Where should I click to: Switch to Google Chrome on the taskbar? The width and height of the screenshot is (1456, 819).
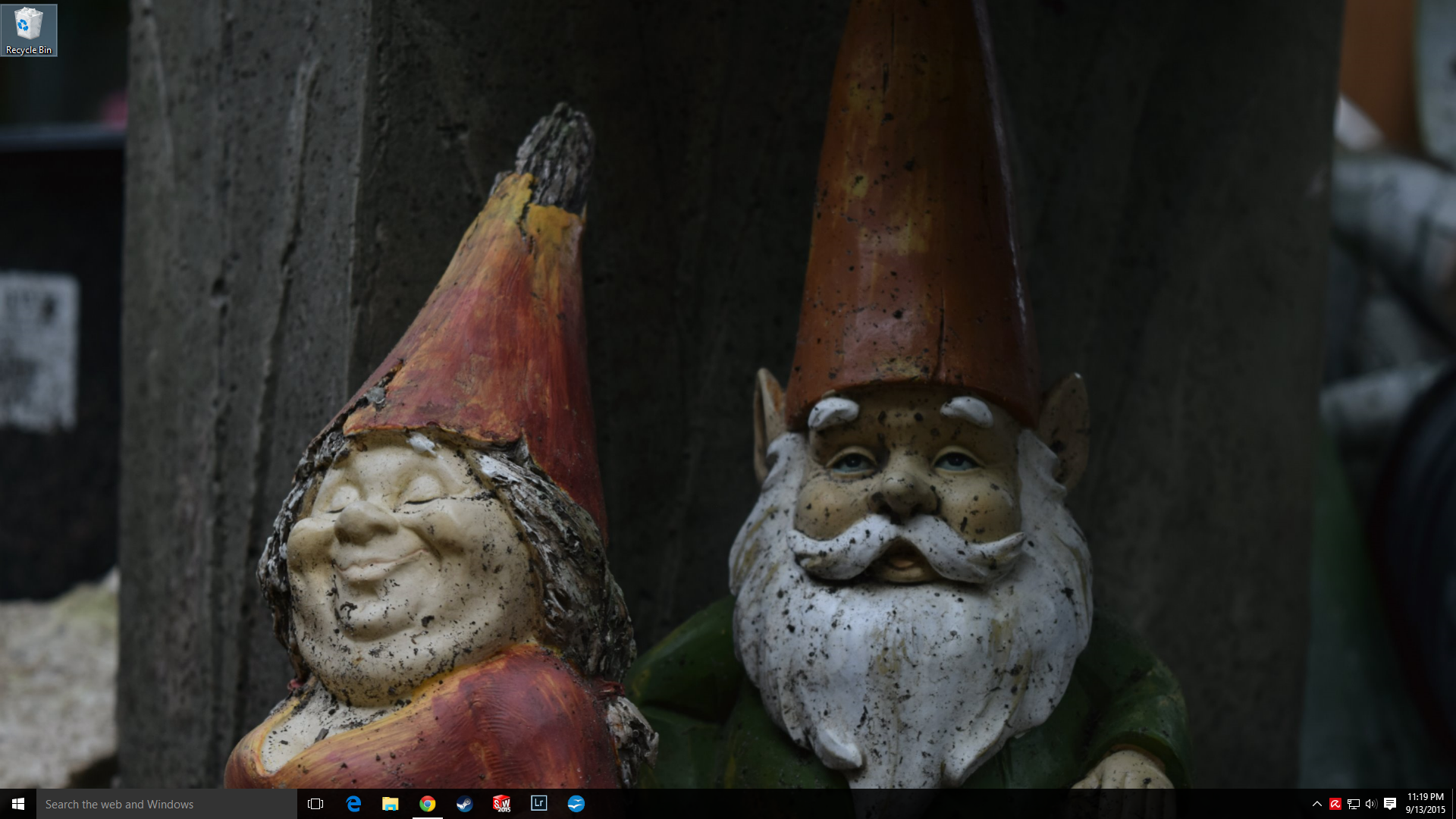(428, 804)
